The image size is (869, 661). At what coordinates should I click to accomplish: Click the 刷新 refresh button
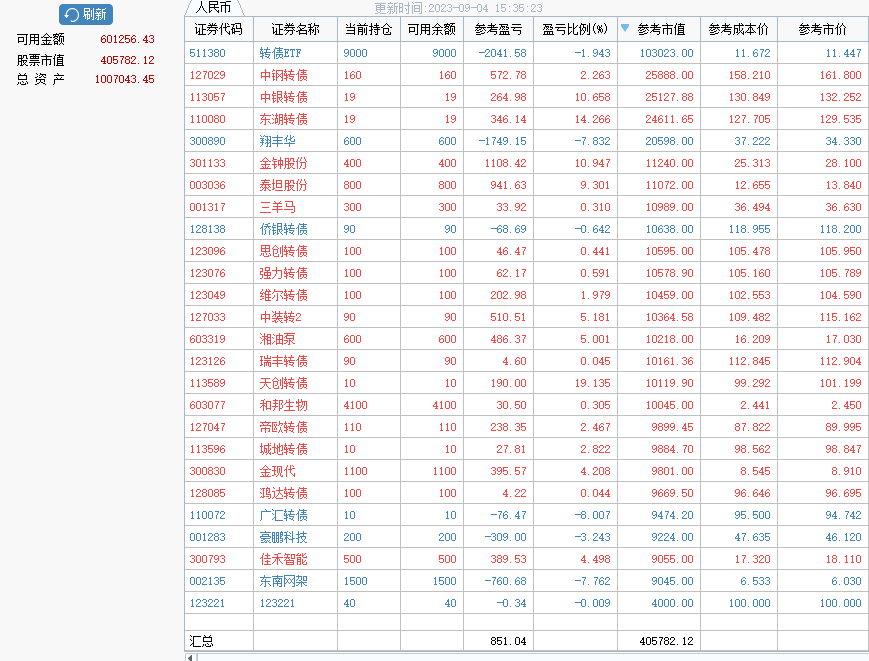point(86,14)
